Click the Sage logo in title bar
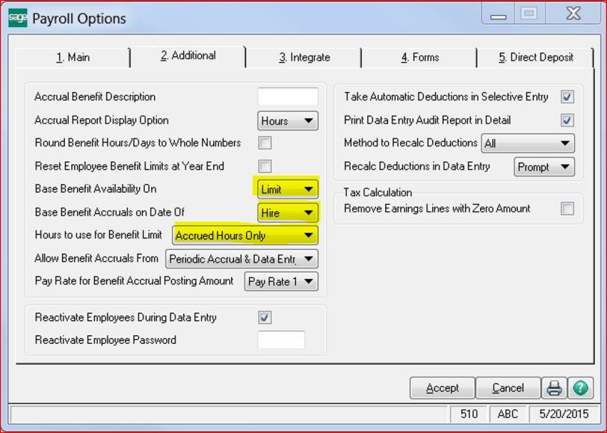Screen dimensions: 607x433 [17, 17]
